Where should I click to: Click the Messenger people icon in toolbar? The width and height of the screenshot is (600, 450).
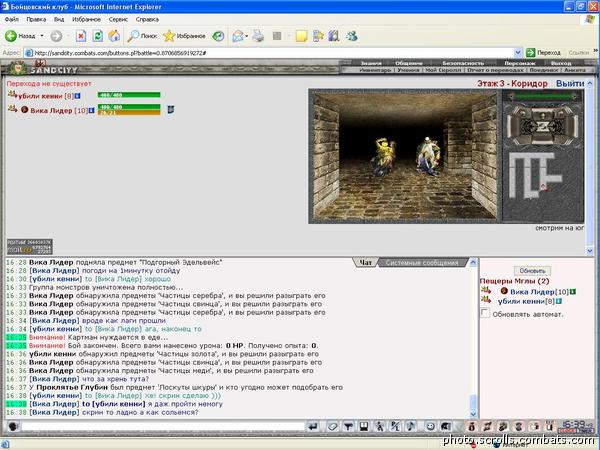[x=352, y=36]
